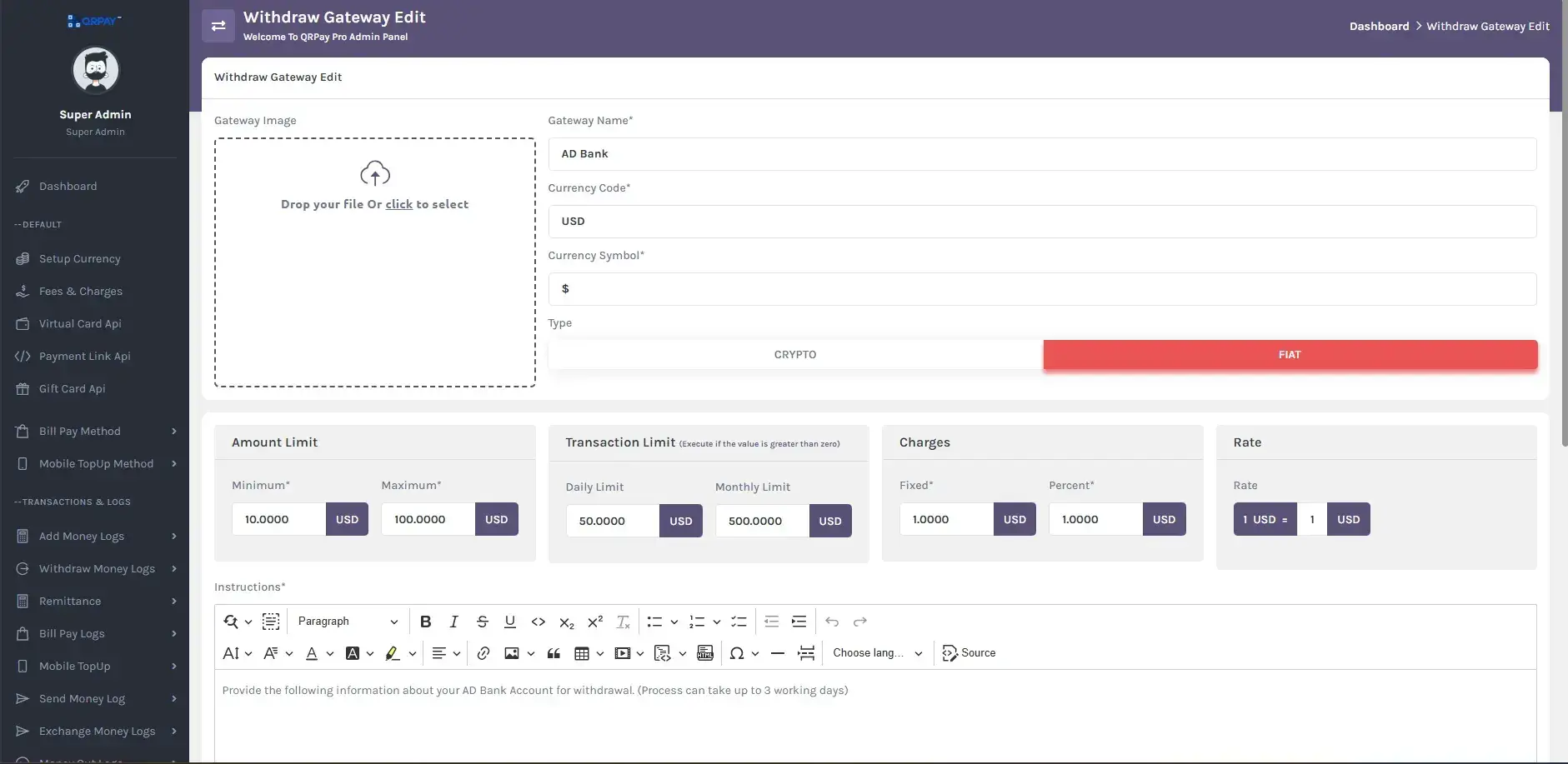Go to Fees & Charges page
Viewport: 1568px width, 764px height.
pos(80,292)
